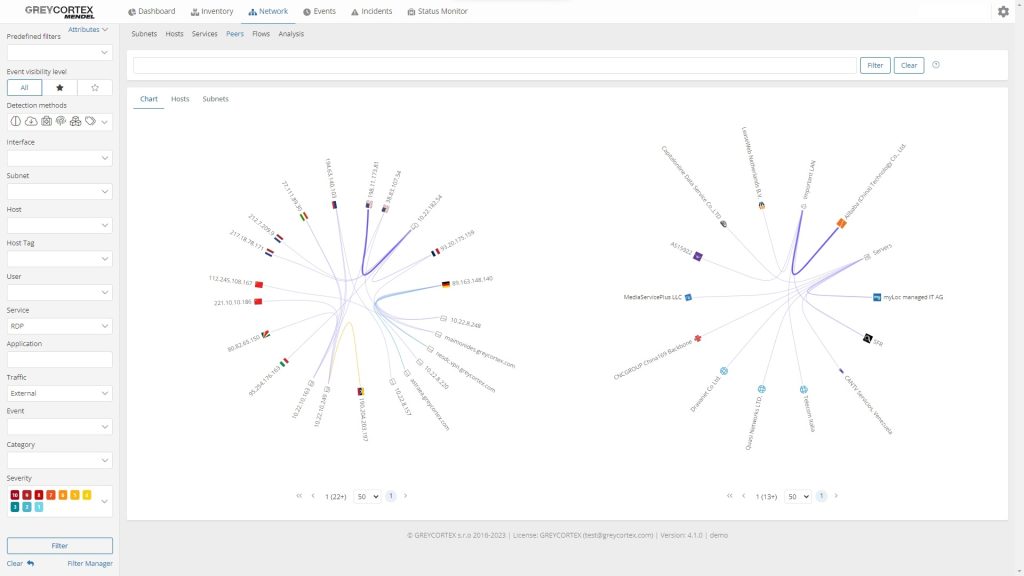
Task: Open the Filter Manager link
Action: pos(90,563)
